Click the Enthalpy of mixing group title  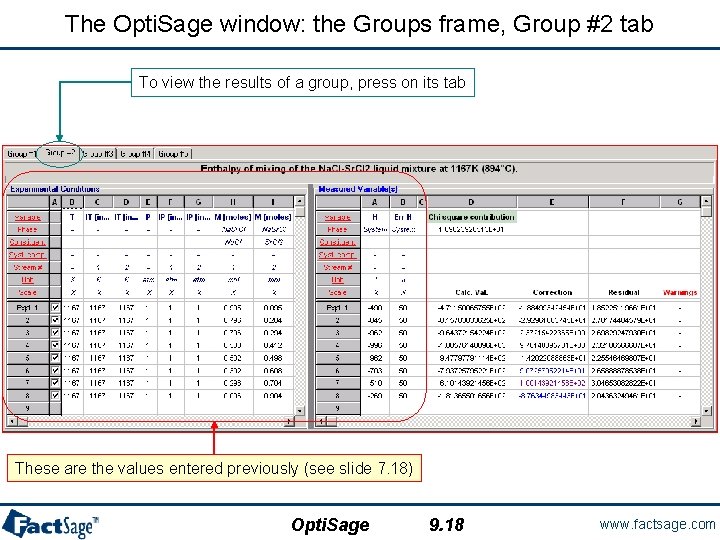[x=359, y=169]
